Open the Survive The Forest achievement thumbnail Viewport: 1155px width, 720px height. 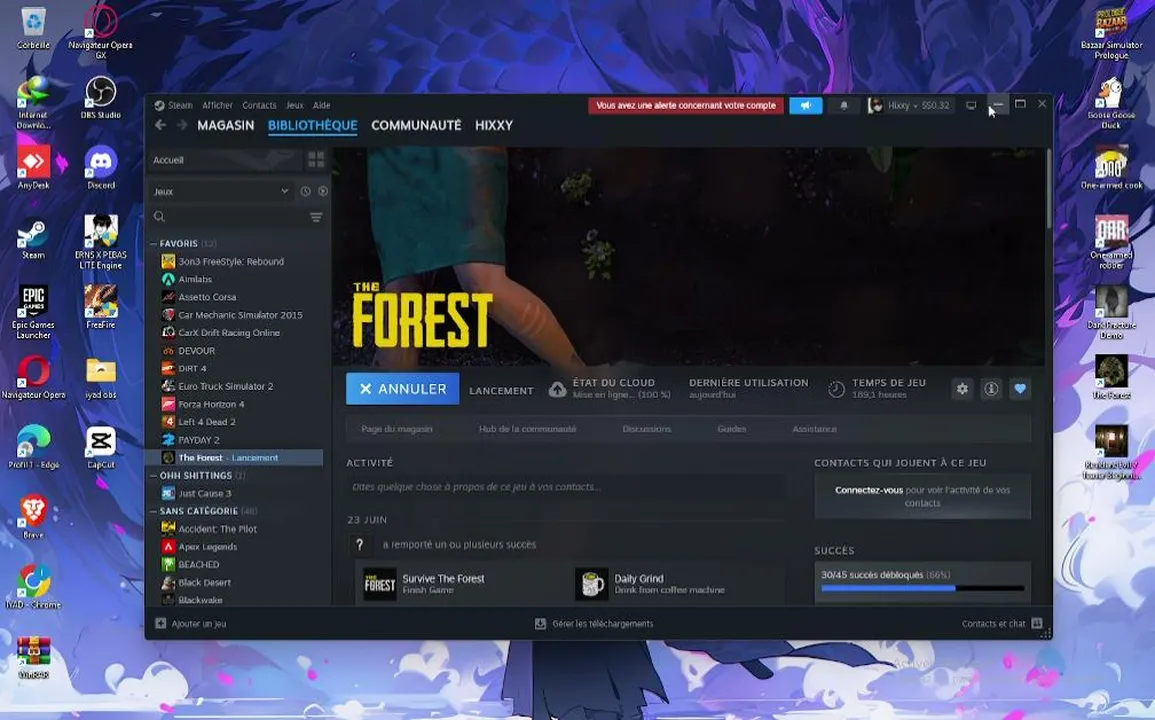(380, 584)
